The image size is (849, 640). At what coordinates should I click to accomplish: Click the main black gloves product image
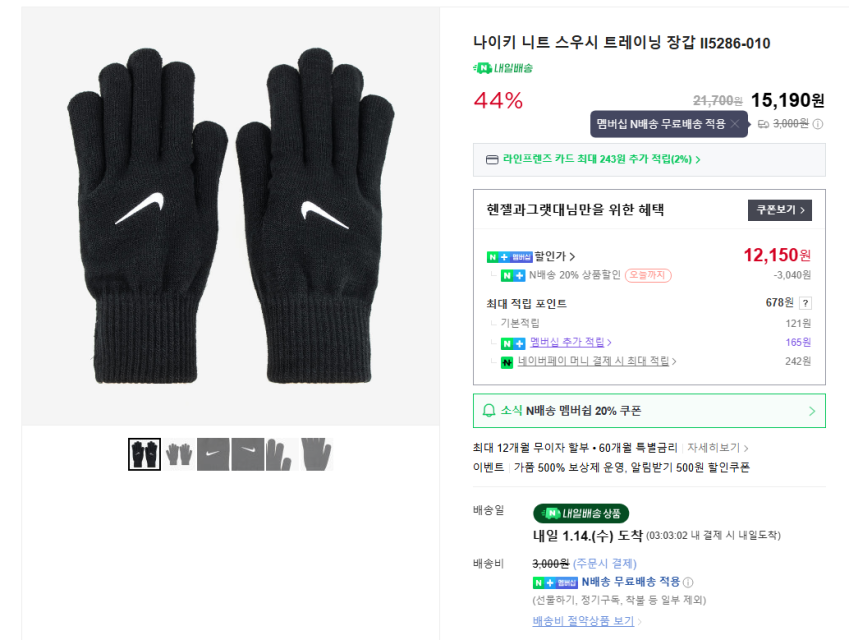[230, 220]
